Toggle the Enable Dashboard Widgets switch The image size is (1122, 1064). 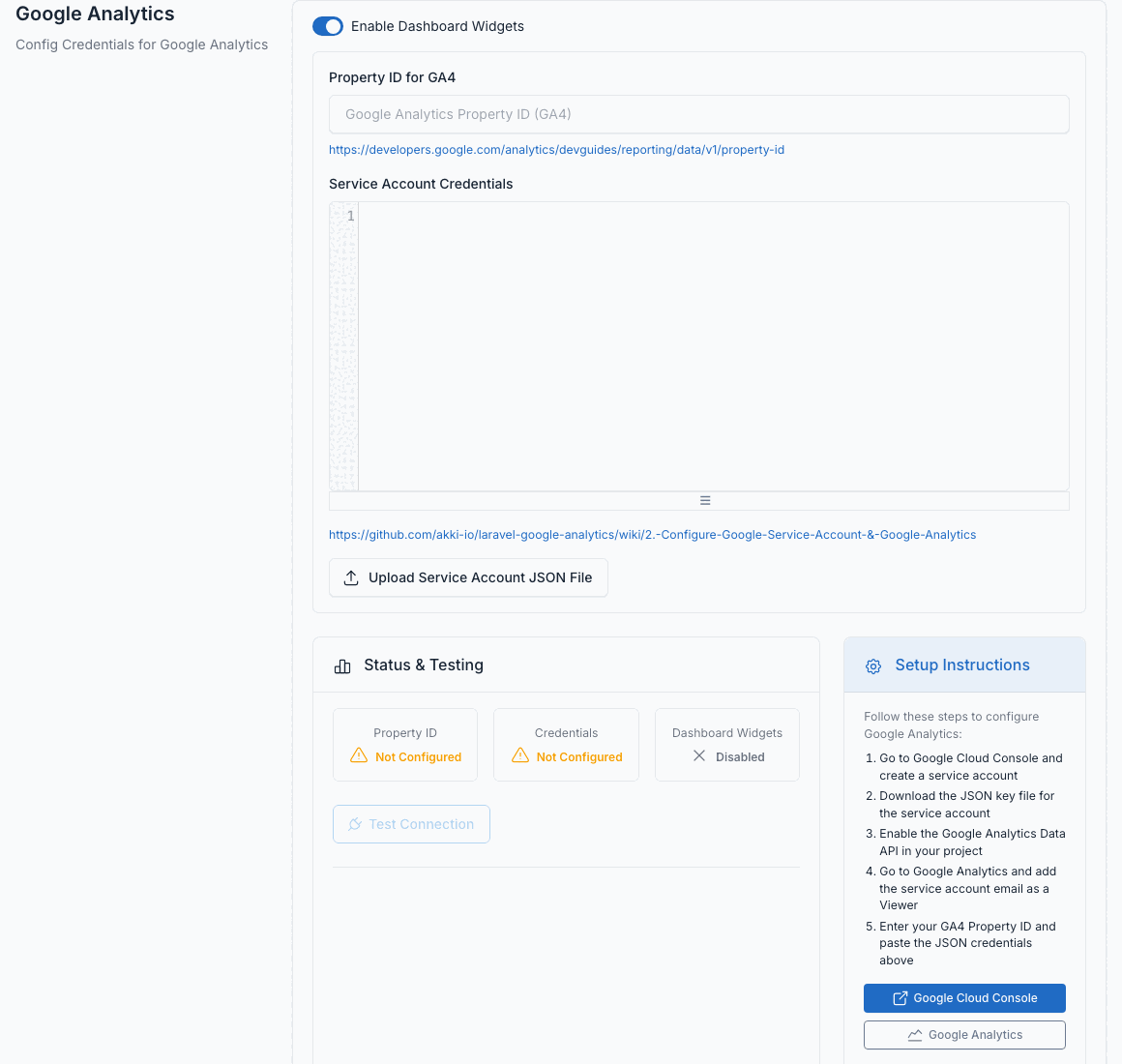point(328,26)
